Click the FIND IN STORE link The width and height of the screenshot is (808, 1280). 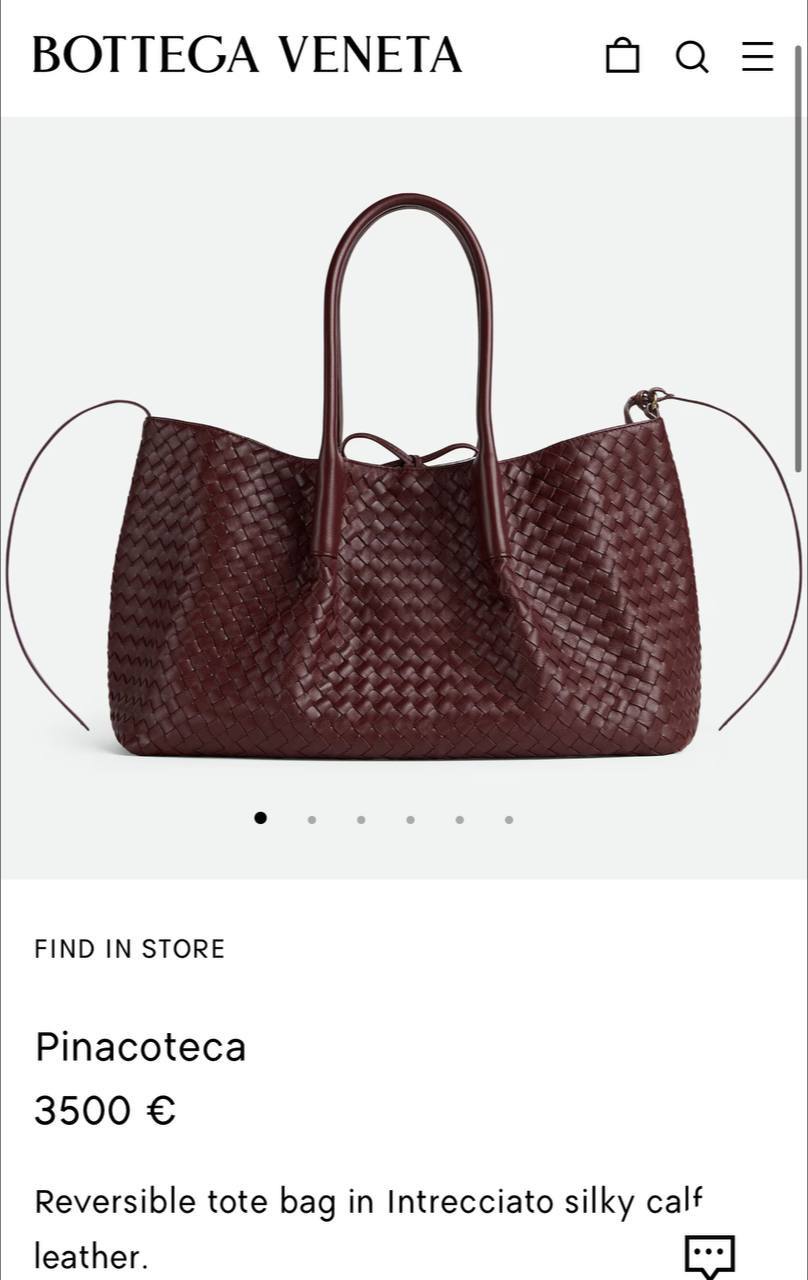[129, 949]
